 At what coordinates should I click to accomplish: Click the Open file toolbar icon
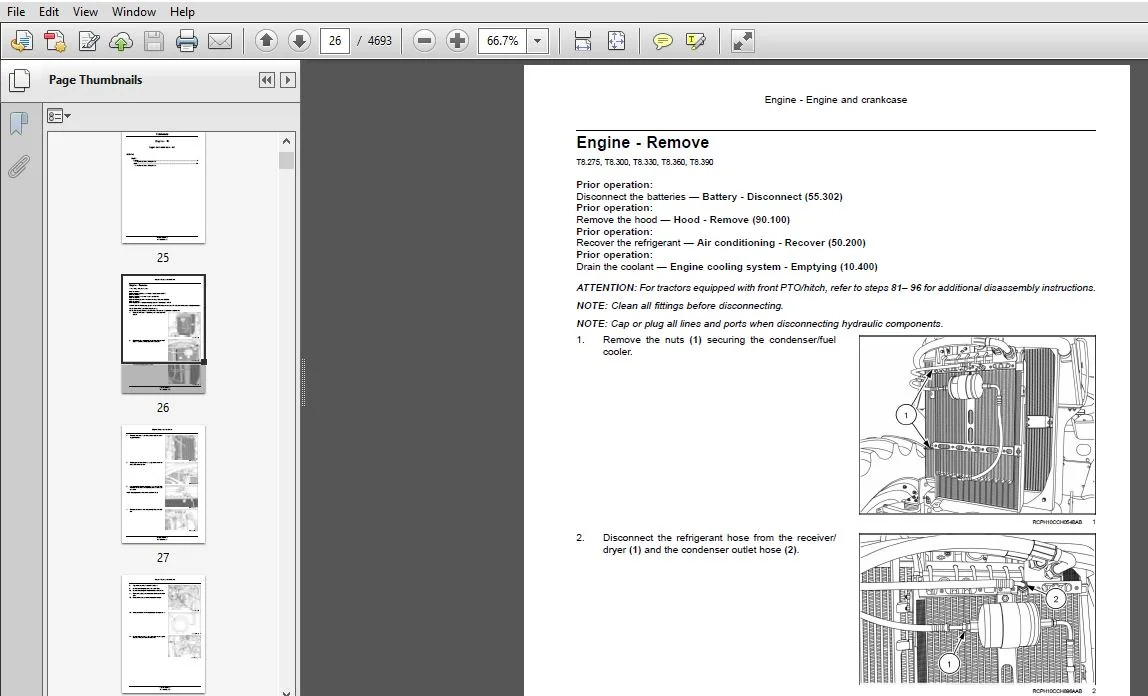pyautogui.click(x=22, y=41)
